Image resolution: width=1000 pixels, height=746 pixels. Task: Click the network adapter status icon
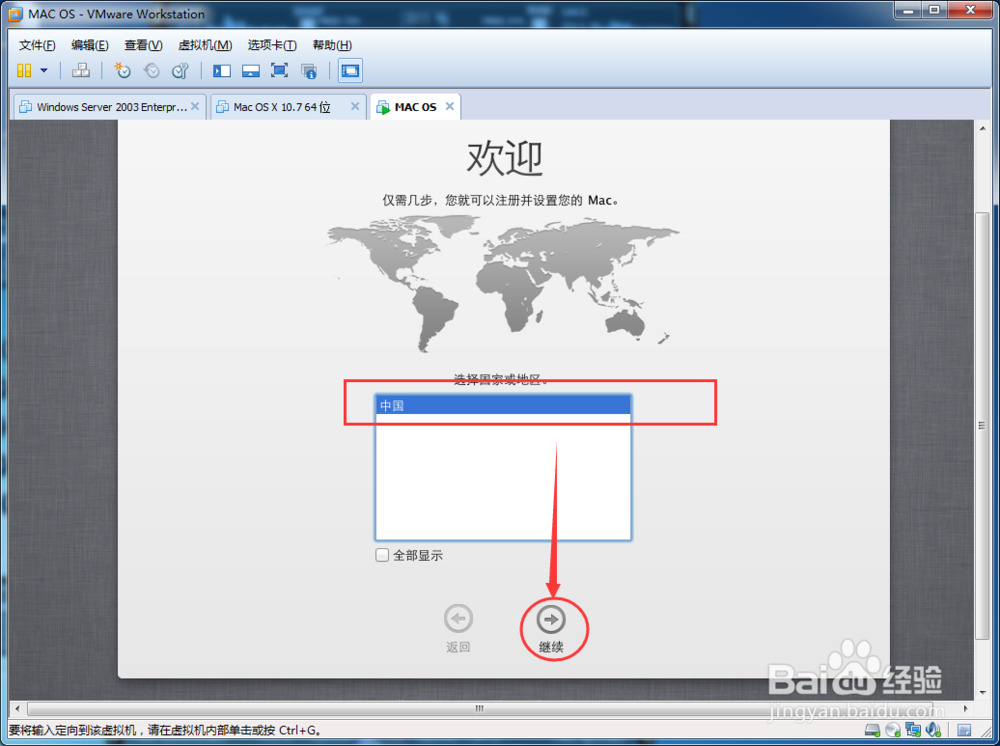913,730
